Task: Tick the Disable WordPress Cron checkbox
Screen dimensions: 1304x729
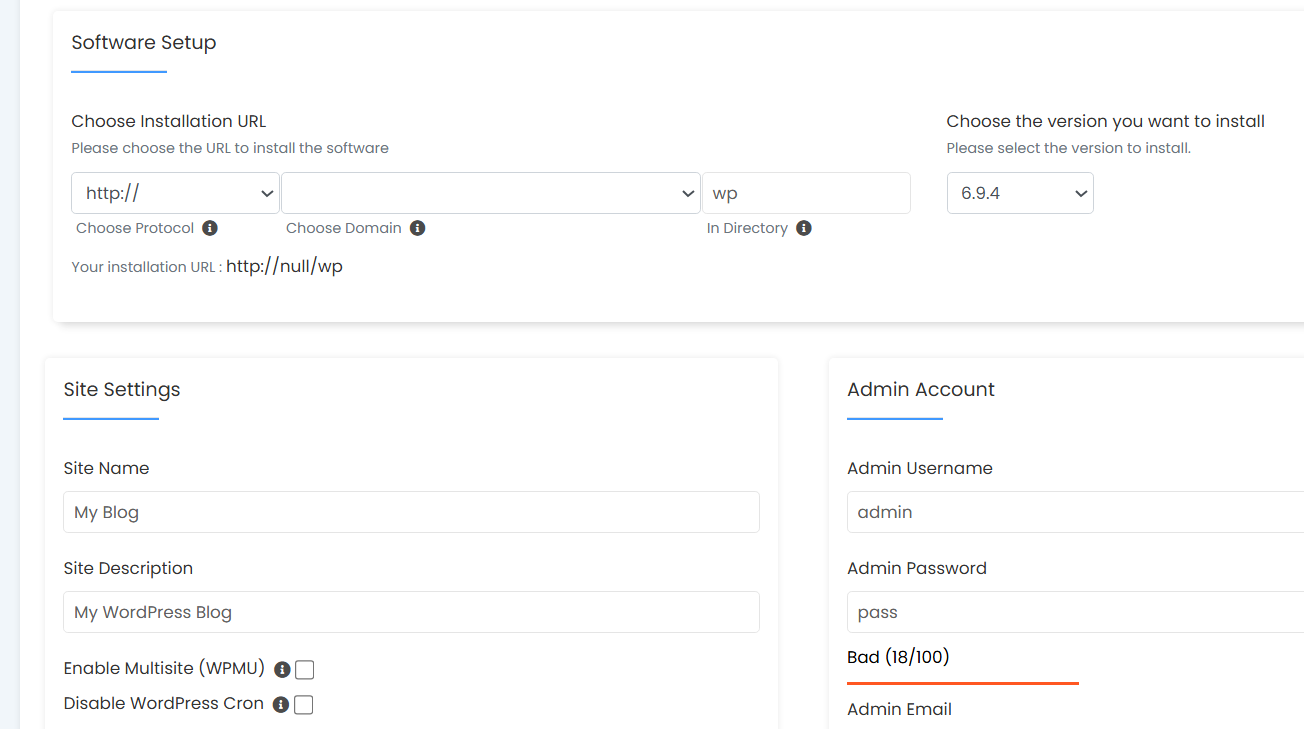Action: pyautogui.click(x=304, y=705)
